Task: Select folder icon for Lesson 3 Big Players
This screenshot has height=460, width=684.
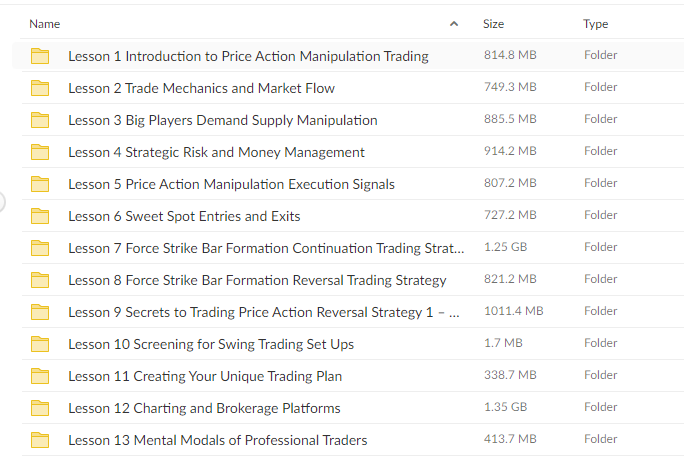Action: [x=40, y=120]
